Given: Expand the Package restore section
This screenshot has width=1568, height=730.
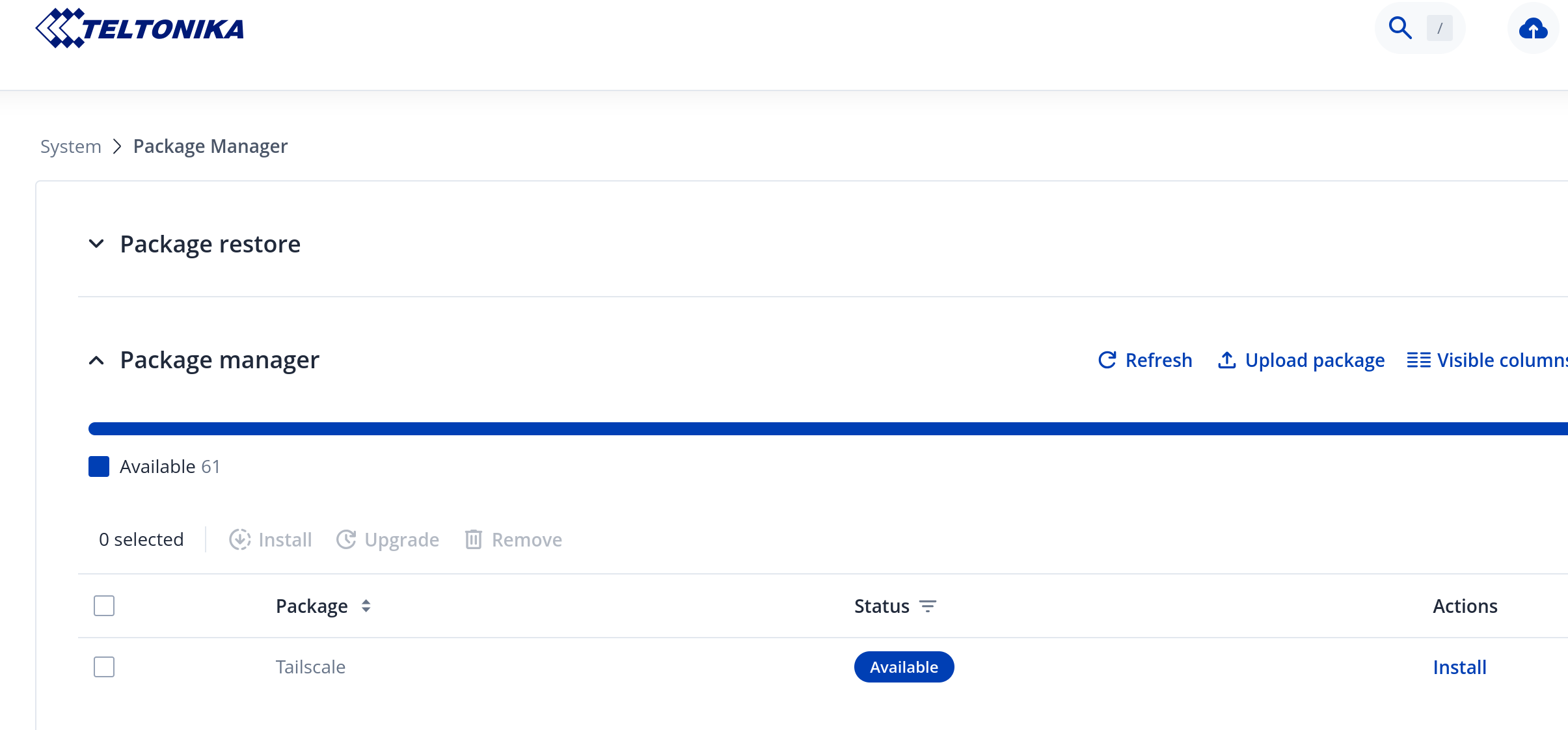Looking at the screenshot, I should click(96, 244).
